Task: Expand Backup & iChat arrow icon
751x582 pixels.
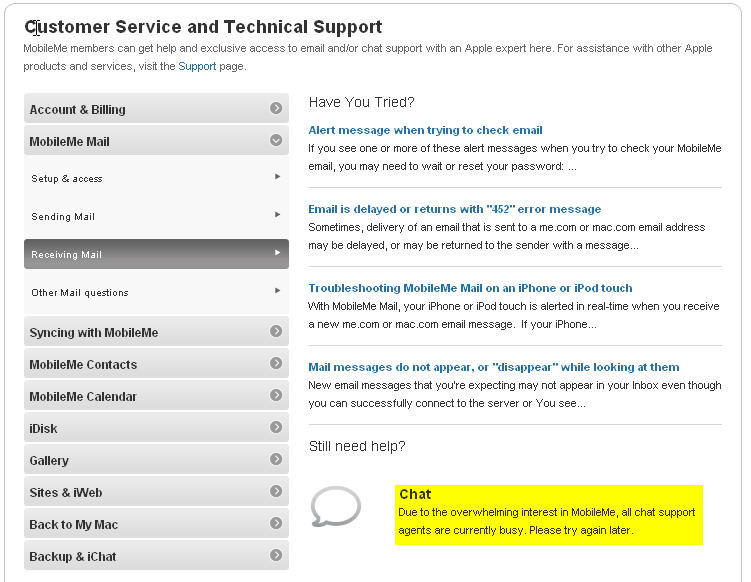Action: (276, 555)
